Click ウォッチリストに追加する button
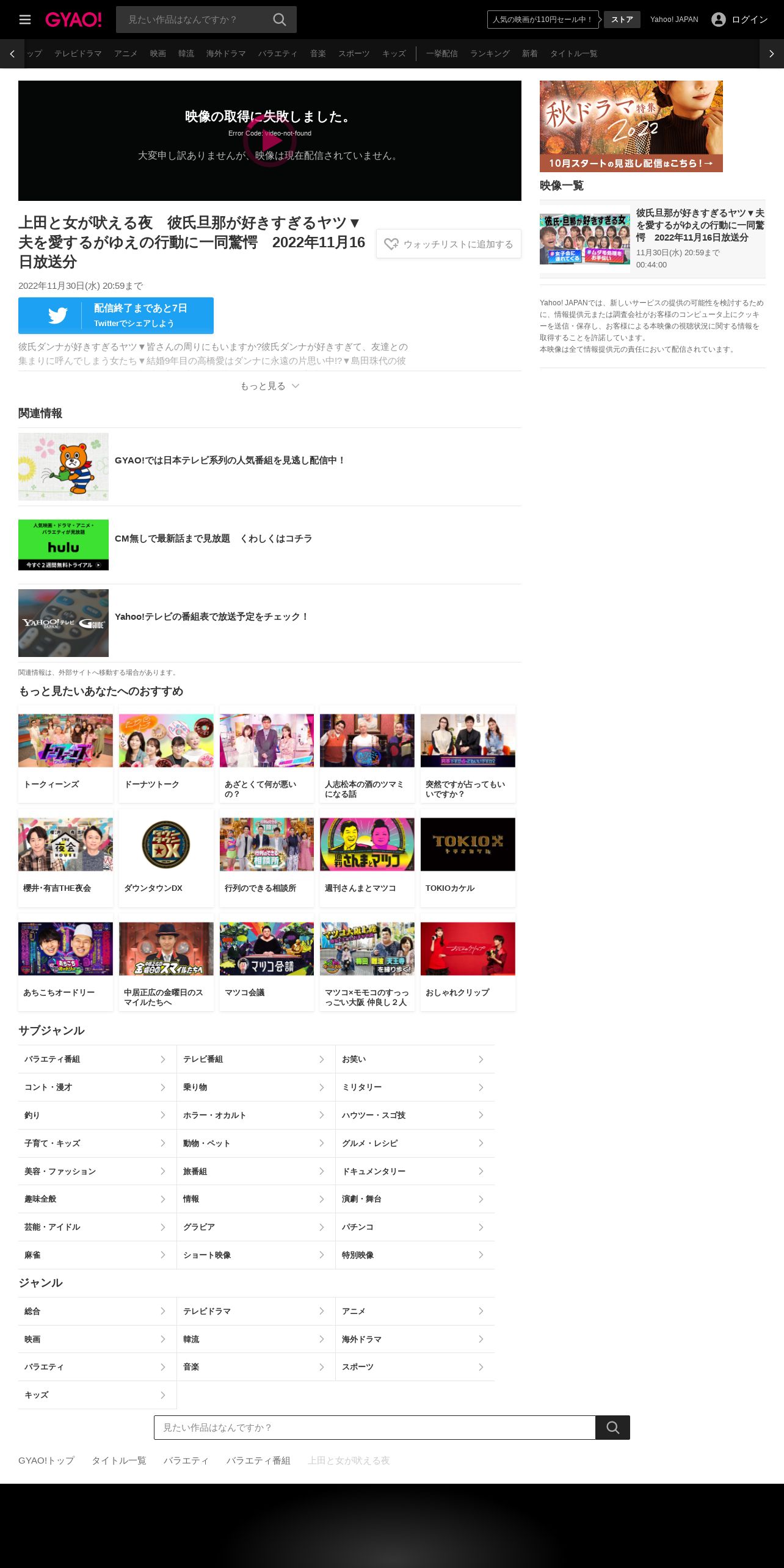Viewport: 784px width, 1568px height. (449, 244)
